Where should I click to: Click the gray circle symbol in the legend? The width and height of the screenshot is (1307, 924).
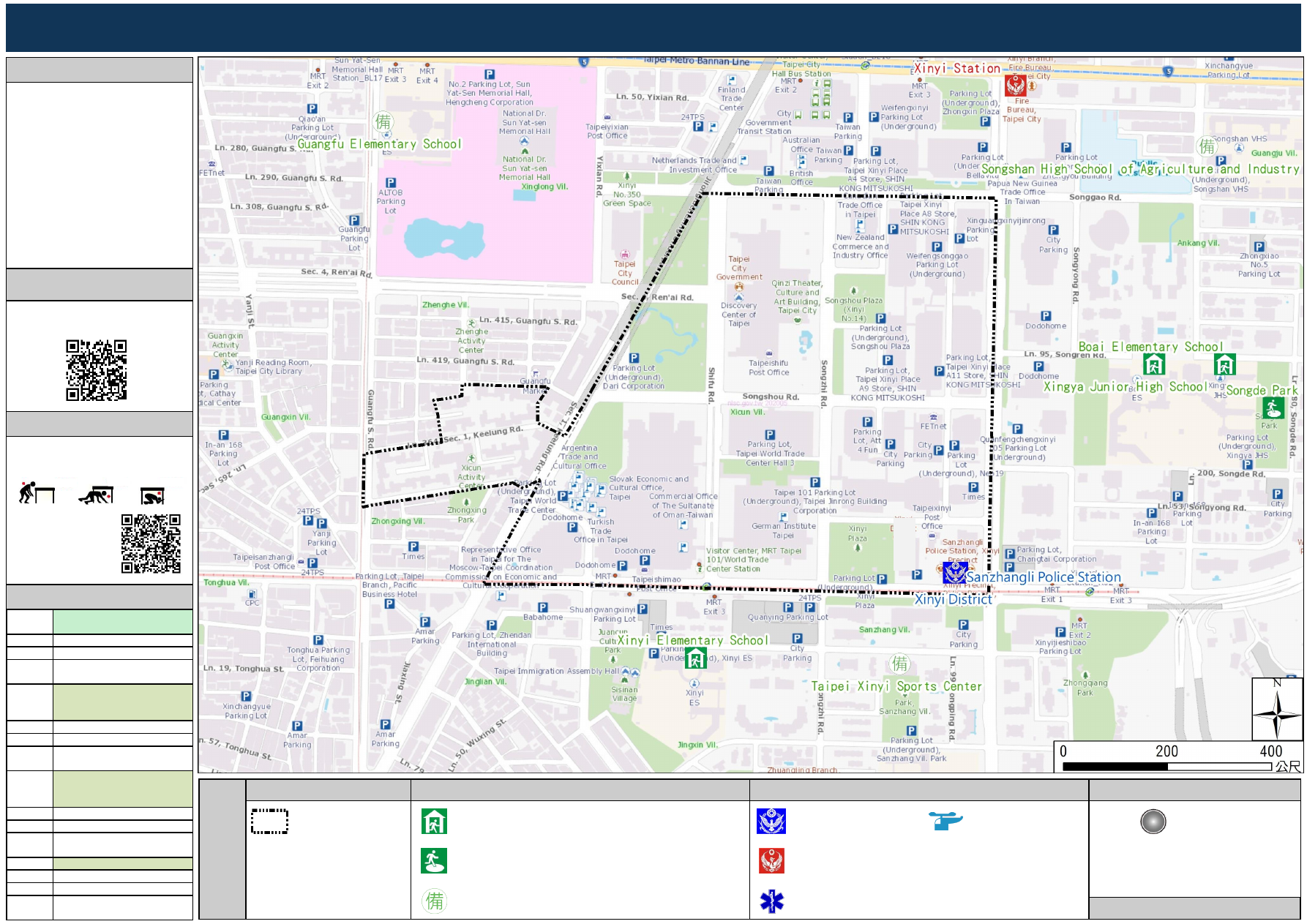coord(1153,821)
